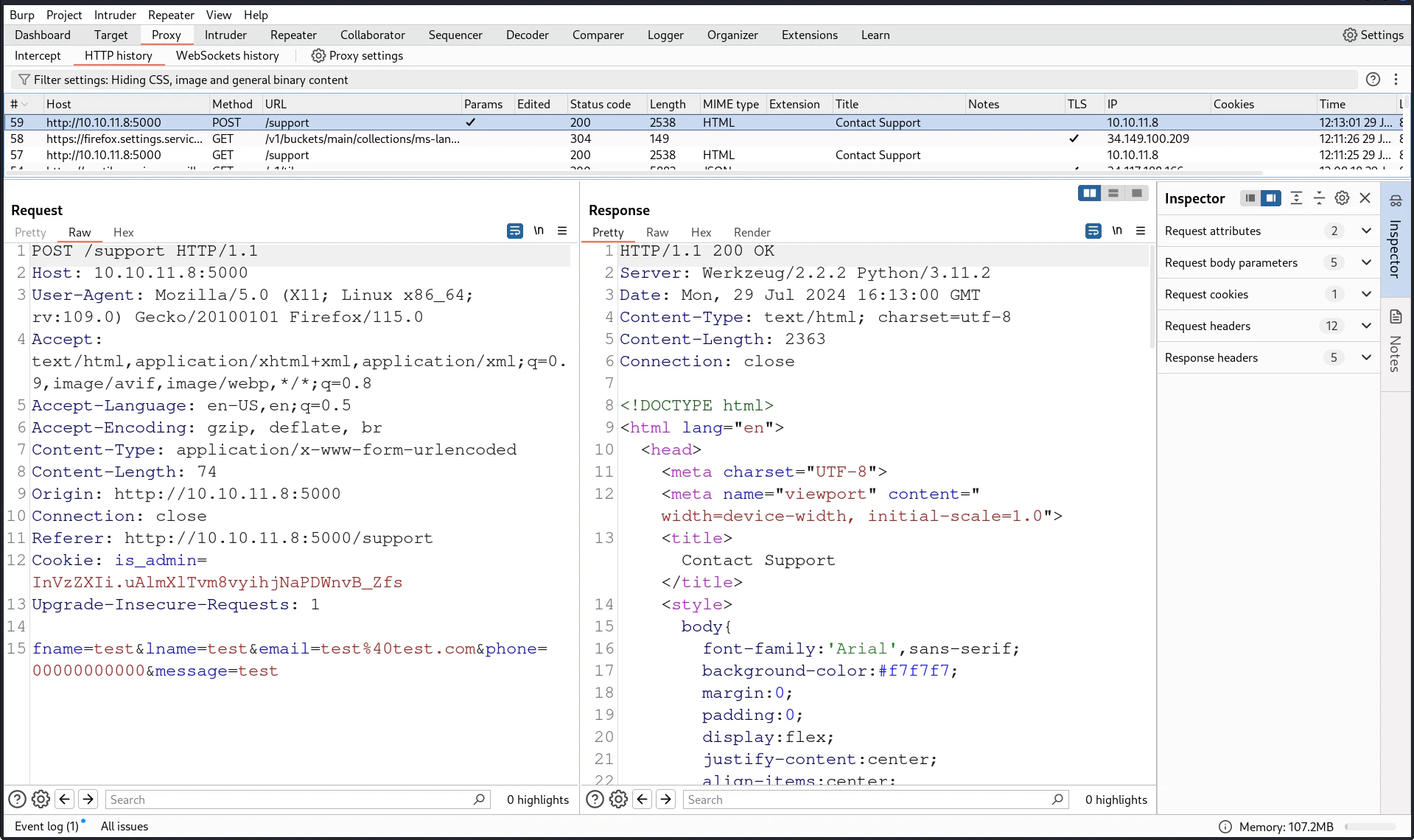Open Burp Settings gear at top right
Screen dimensions: 1414x840
pos(1349,35)
